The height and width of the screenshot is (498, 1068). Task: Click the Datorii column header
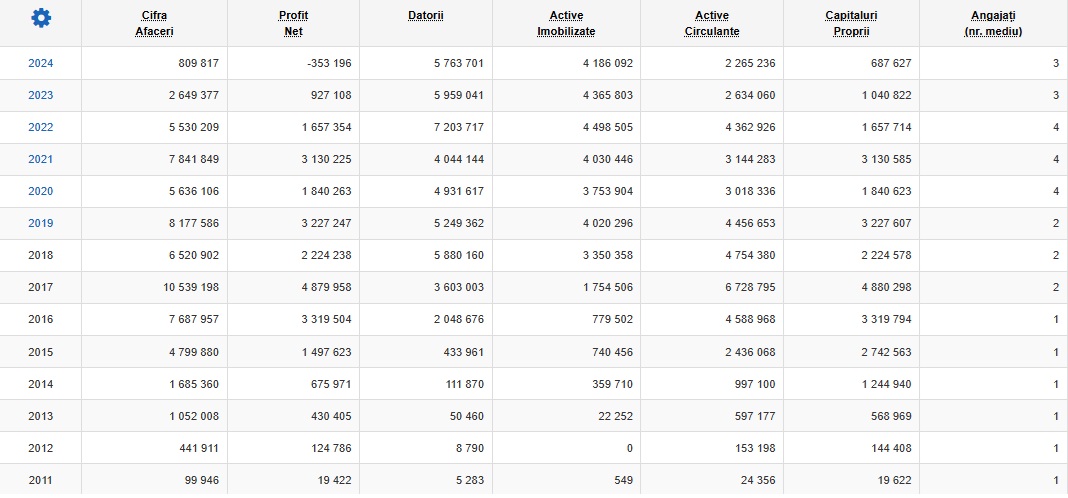tap(426, 16)
